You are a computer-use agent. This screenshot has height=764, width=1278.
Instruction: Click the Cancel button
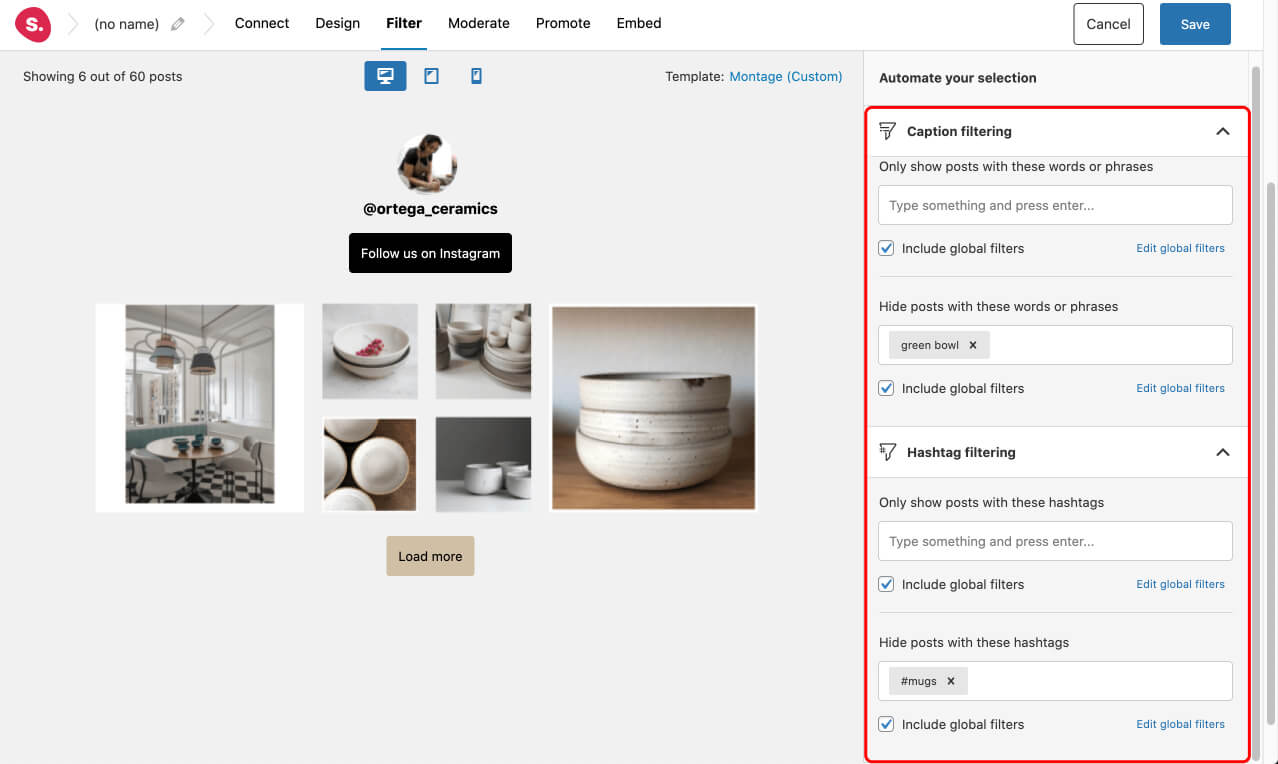pyautogui.click(x=1108, y=24)
